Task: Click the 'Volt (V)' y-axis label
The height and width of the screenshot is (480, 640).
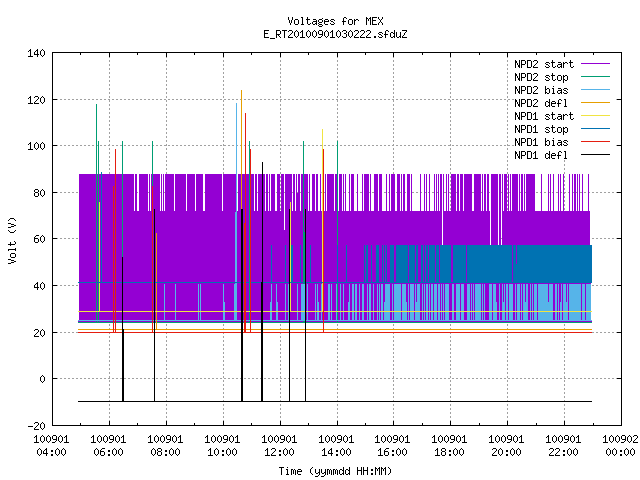Action: click(x=13, y=240)
